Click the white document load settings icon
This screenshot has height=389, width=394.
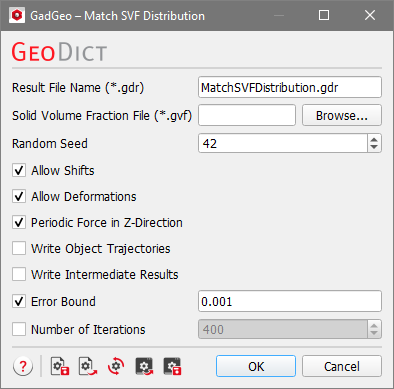[88, 366]
